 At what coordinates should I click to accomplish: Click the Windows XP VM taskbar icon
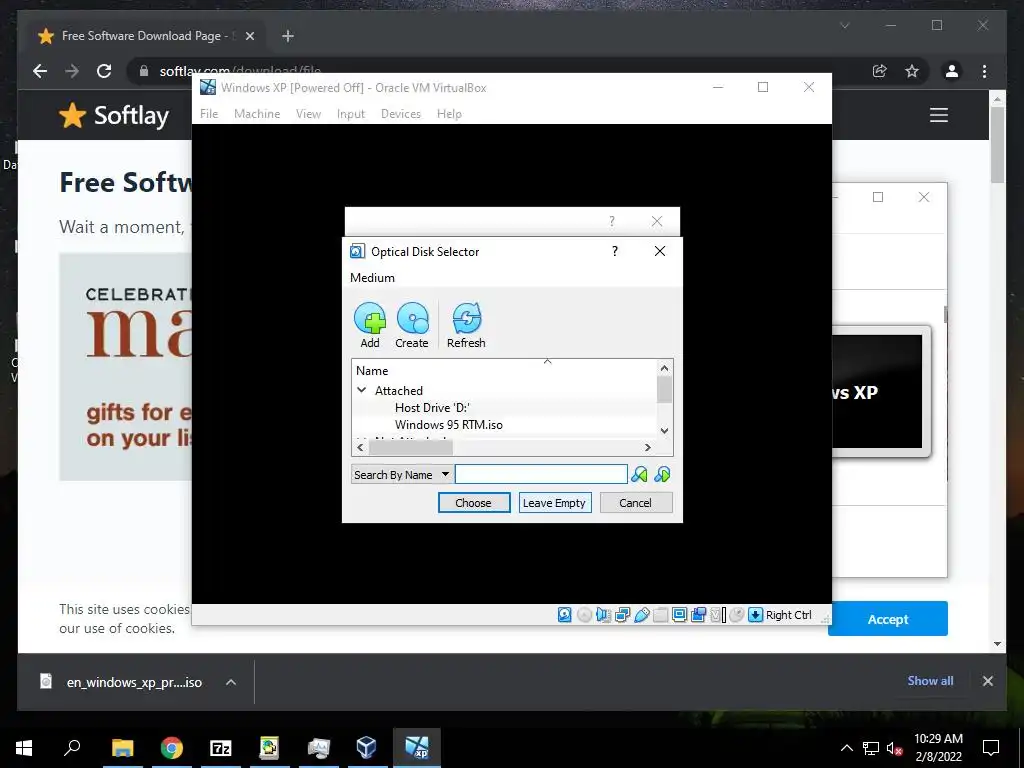point(417,748)
